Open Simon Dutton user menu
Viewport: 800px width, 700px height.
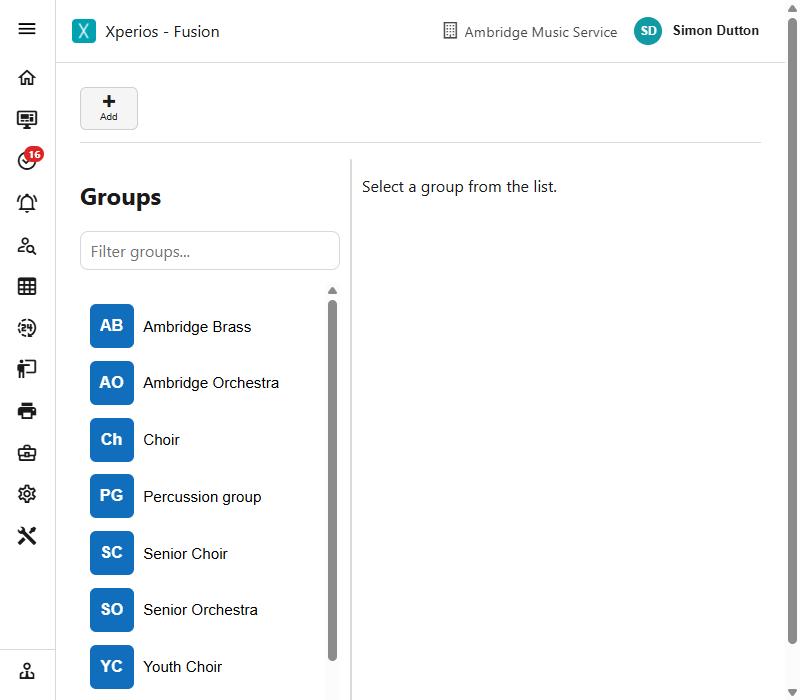tap(715, 31)
